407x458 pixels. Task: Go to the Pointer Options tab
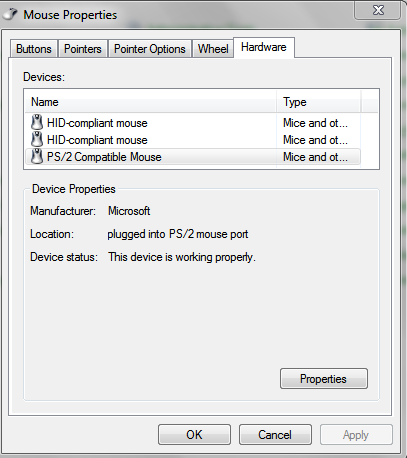(150, 49)
